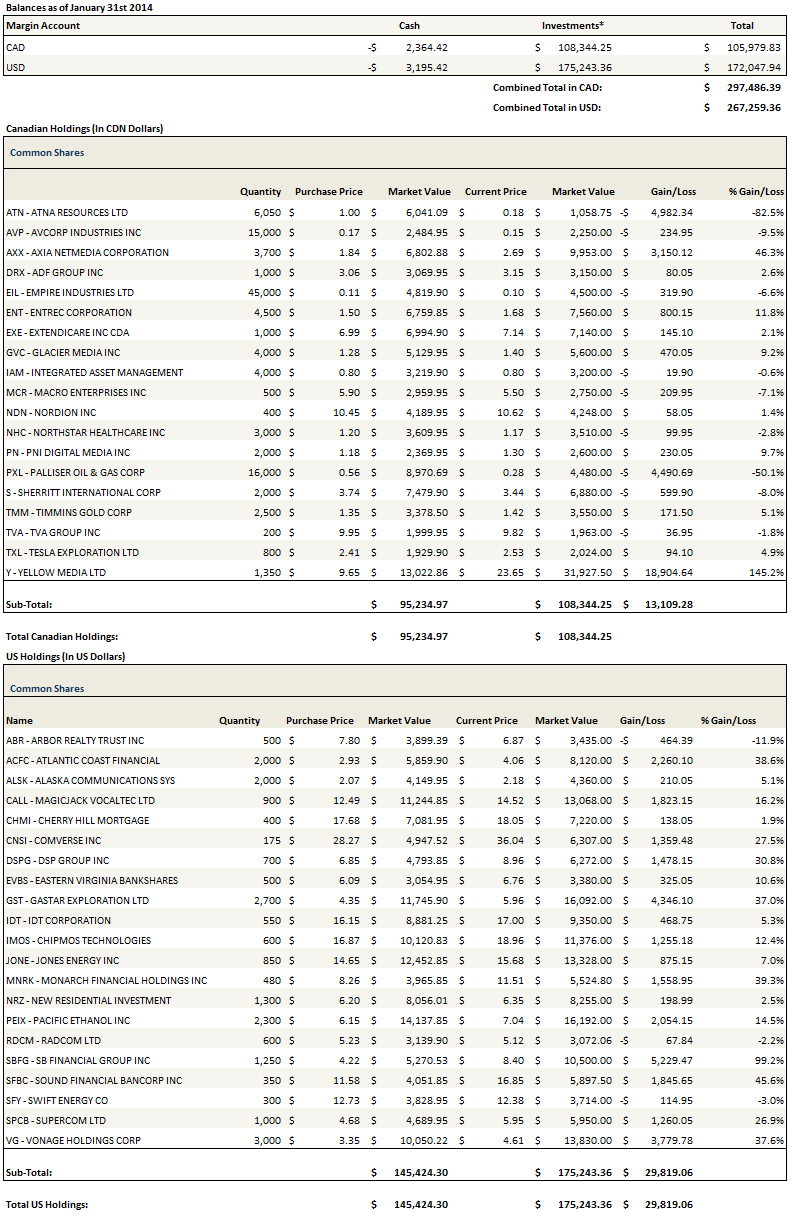Click the "Total US Holdings:" label
800x1216 pixels.
click(47, 1204)
